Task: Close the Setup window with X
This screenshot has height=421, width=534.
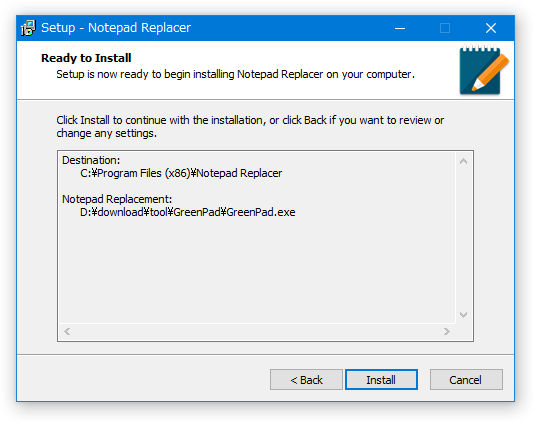Action: pos(491,28)
